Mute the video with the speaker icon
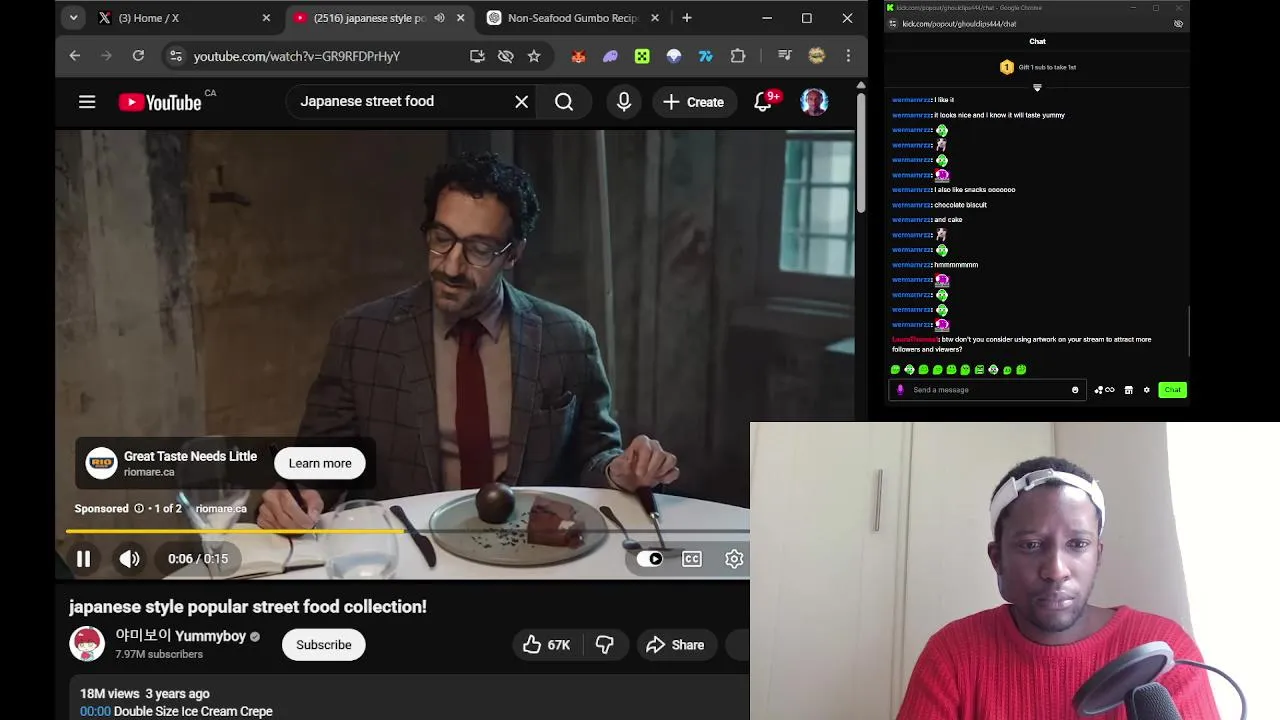Image resolution: width=1280 pixels, height=720 pixels. click(130, 559)
